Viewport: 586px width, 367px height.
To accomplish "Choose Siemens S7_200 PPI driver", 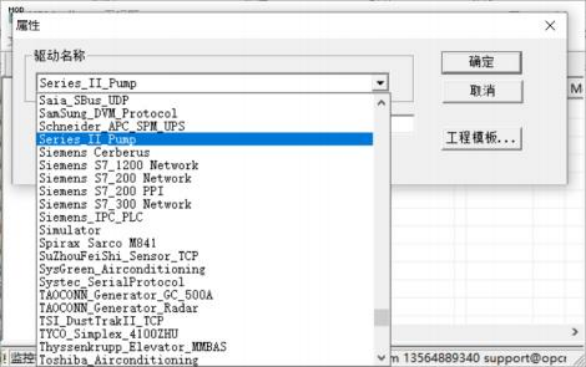I will tap(206, 191).
